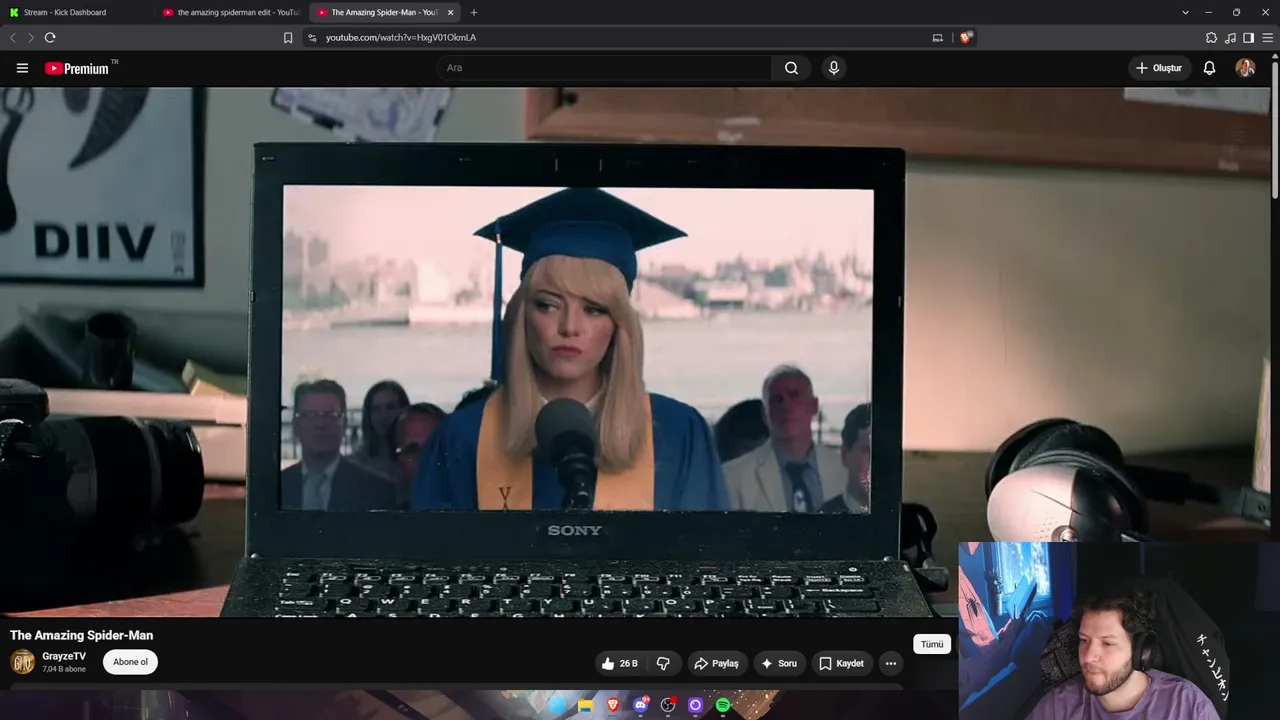The width and height of the screenshot is (1280, 720).
Task: Open YouTube notifications bell
Action: click(x=1209, y=68)
